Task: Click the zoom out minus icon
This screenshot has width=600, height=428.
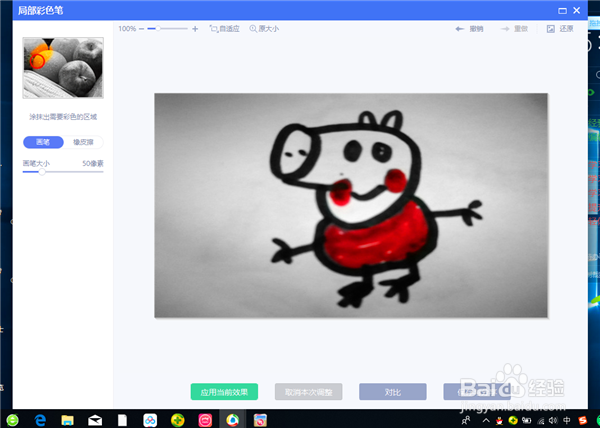Action: pos(142,29)
